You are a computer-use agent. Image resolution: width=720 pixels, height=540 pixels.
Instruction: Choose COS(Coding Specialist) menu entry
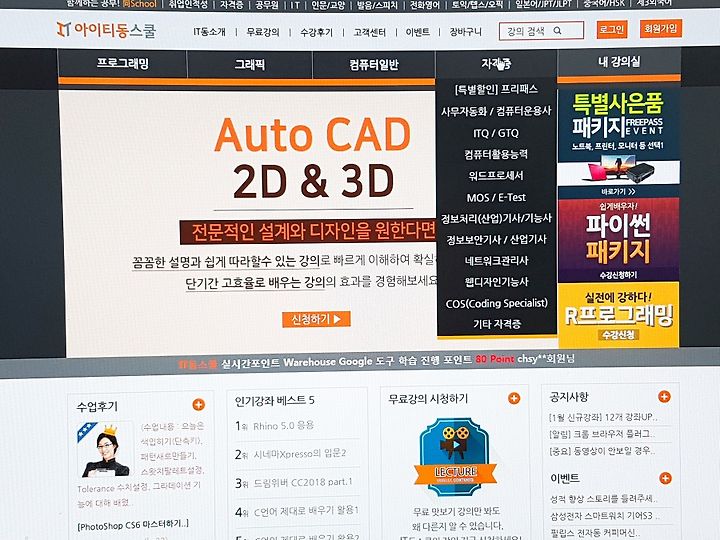(496, 303)
